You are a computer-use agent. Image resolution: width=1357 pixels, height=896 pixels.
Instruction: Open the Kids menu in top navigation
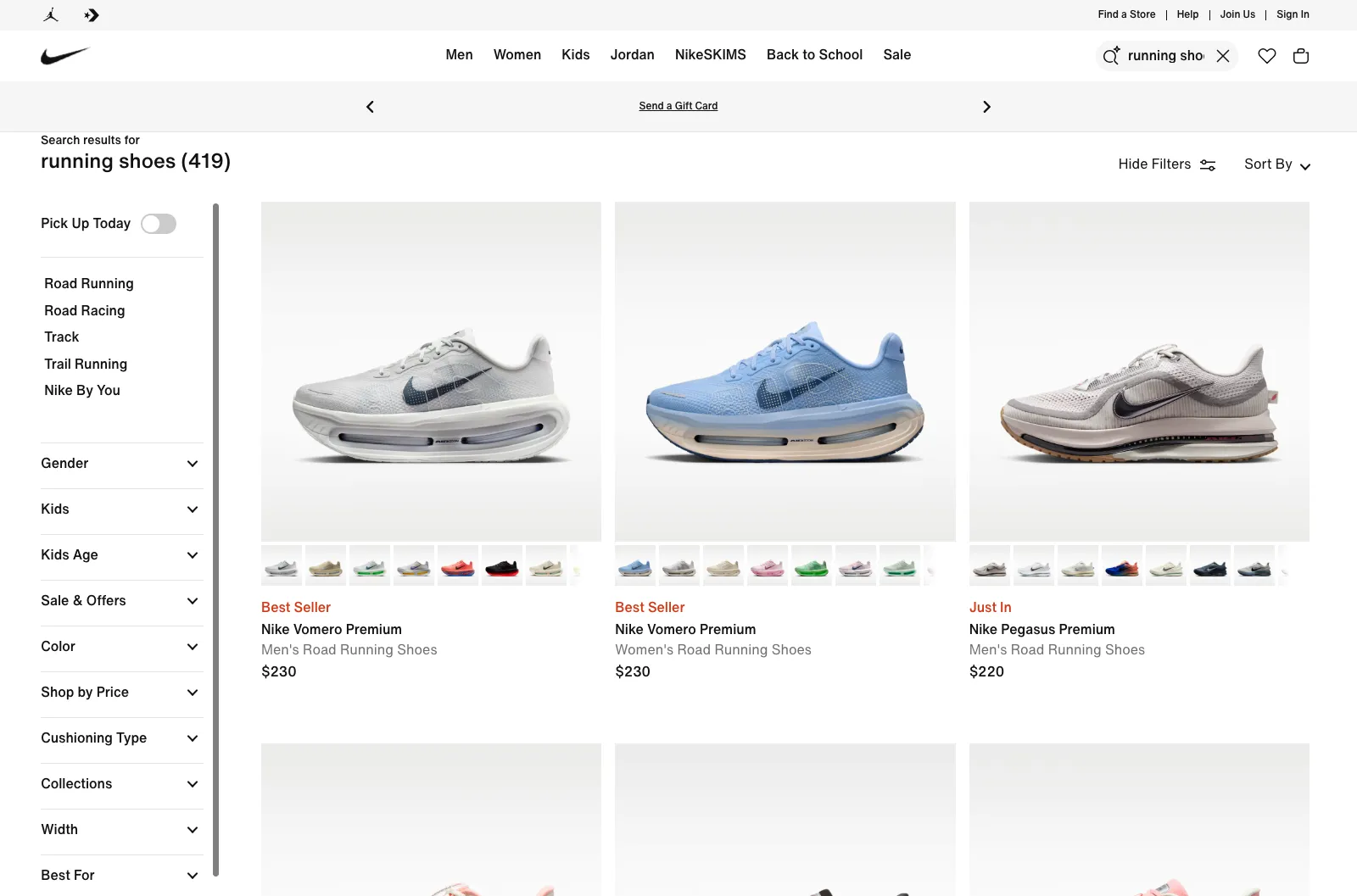click(x=576, y=55)
